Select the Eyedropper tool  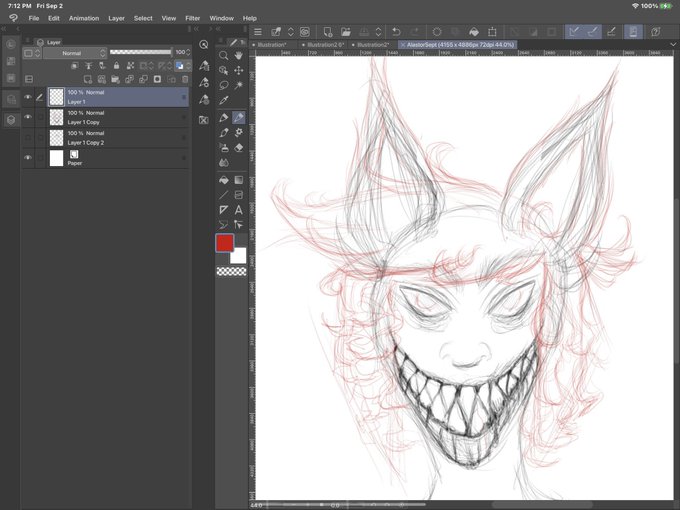coord(223,100)
